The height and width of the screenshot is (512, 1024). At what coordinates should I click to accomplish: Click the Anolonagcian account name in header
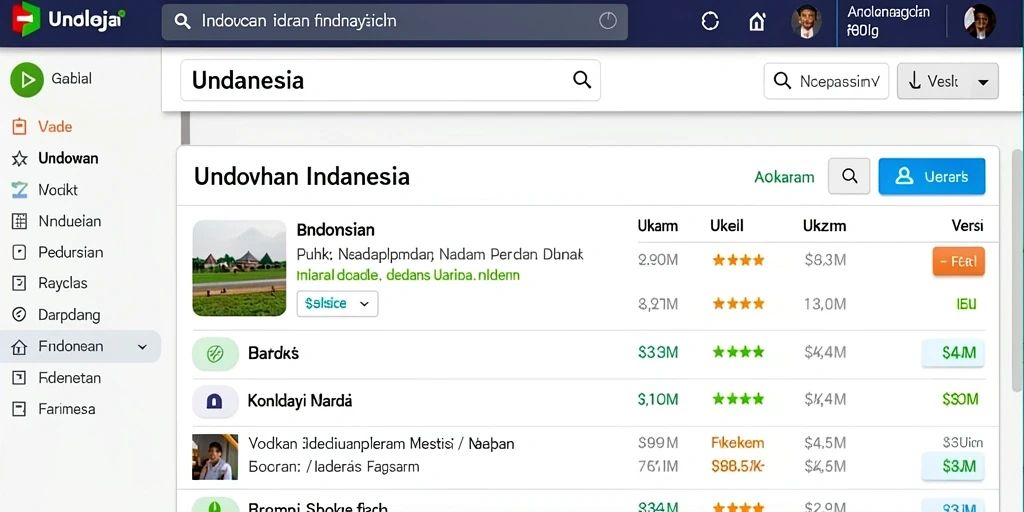pos(888,12)
